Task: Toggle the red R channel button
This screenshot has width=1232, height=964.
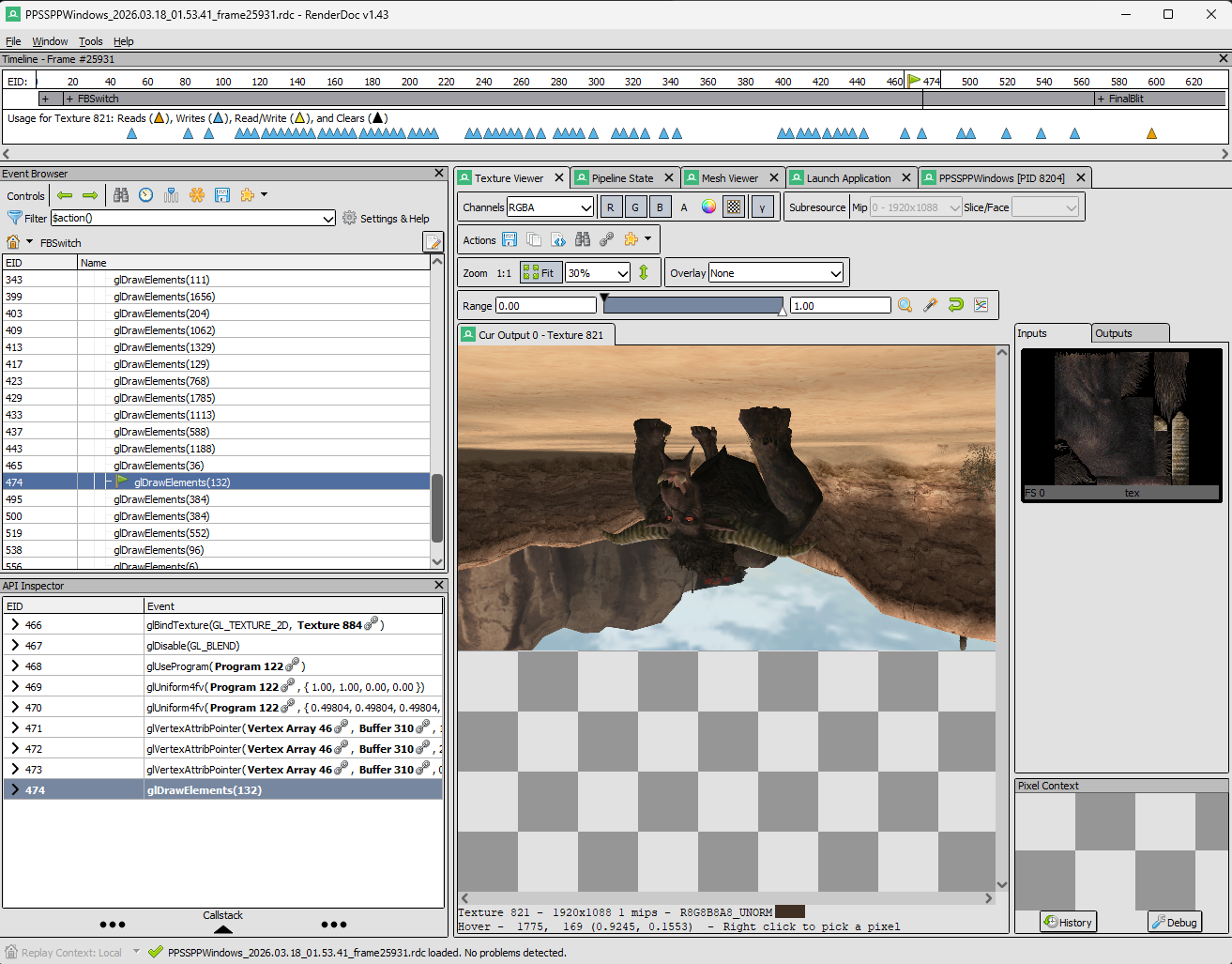Action: (610, 207)
